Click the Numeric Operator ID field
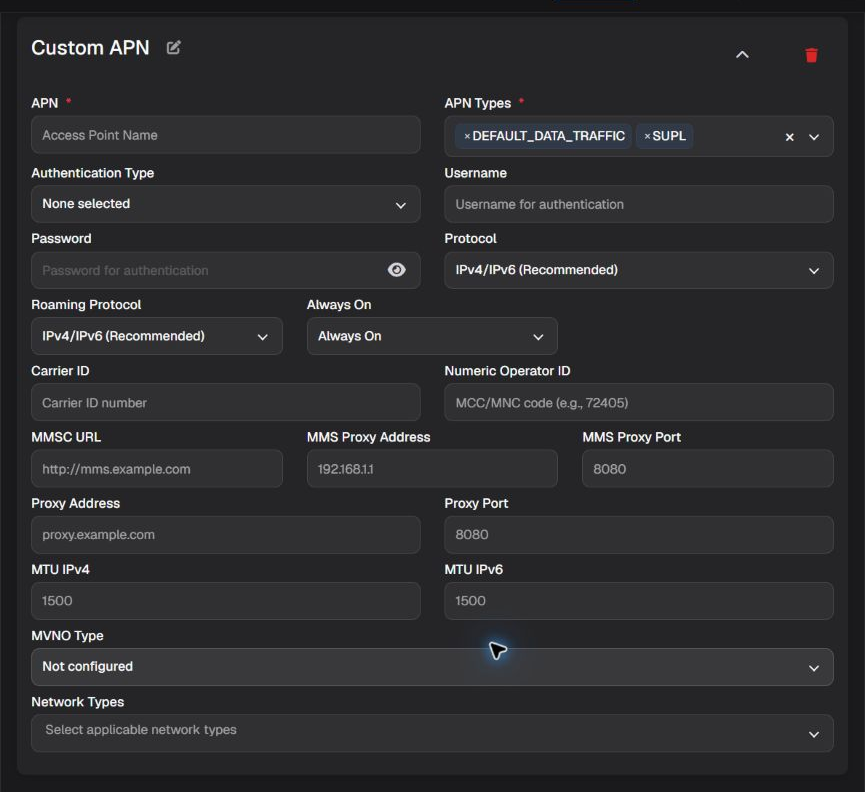 pyautogui.click(x=639, y=403)
